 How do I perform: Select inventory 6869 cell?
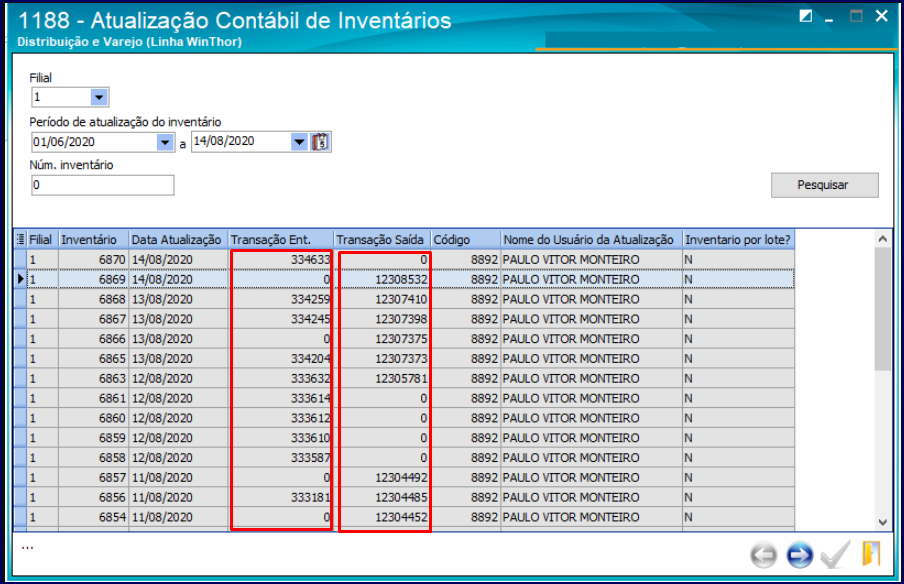pos(93,280)
